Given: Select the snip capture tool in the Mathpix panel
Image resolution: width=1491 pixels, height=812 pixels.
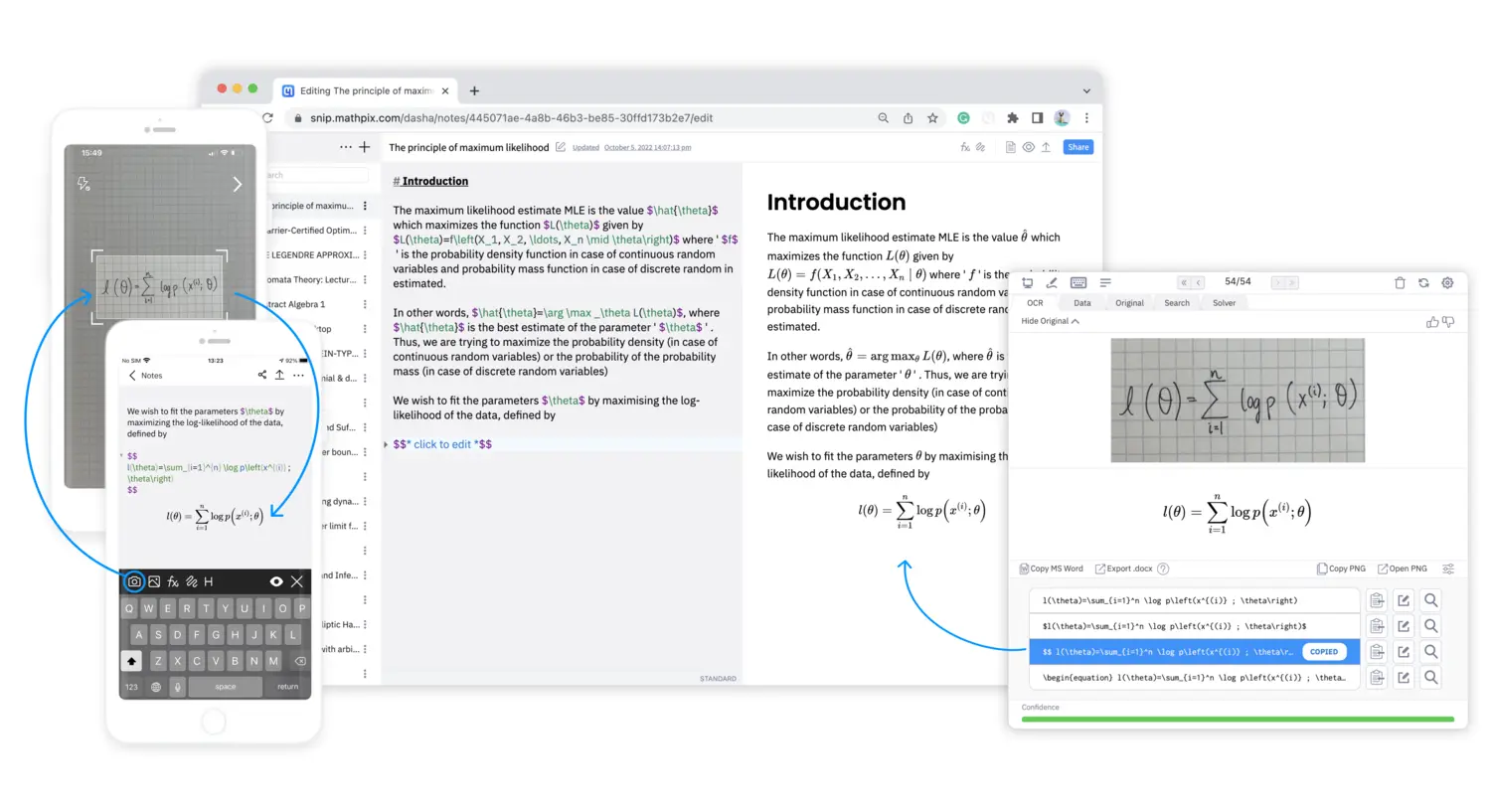Looking at the screenshot, I should pos(1029,281).
